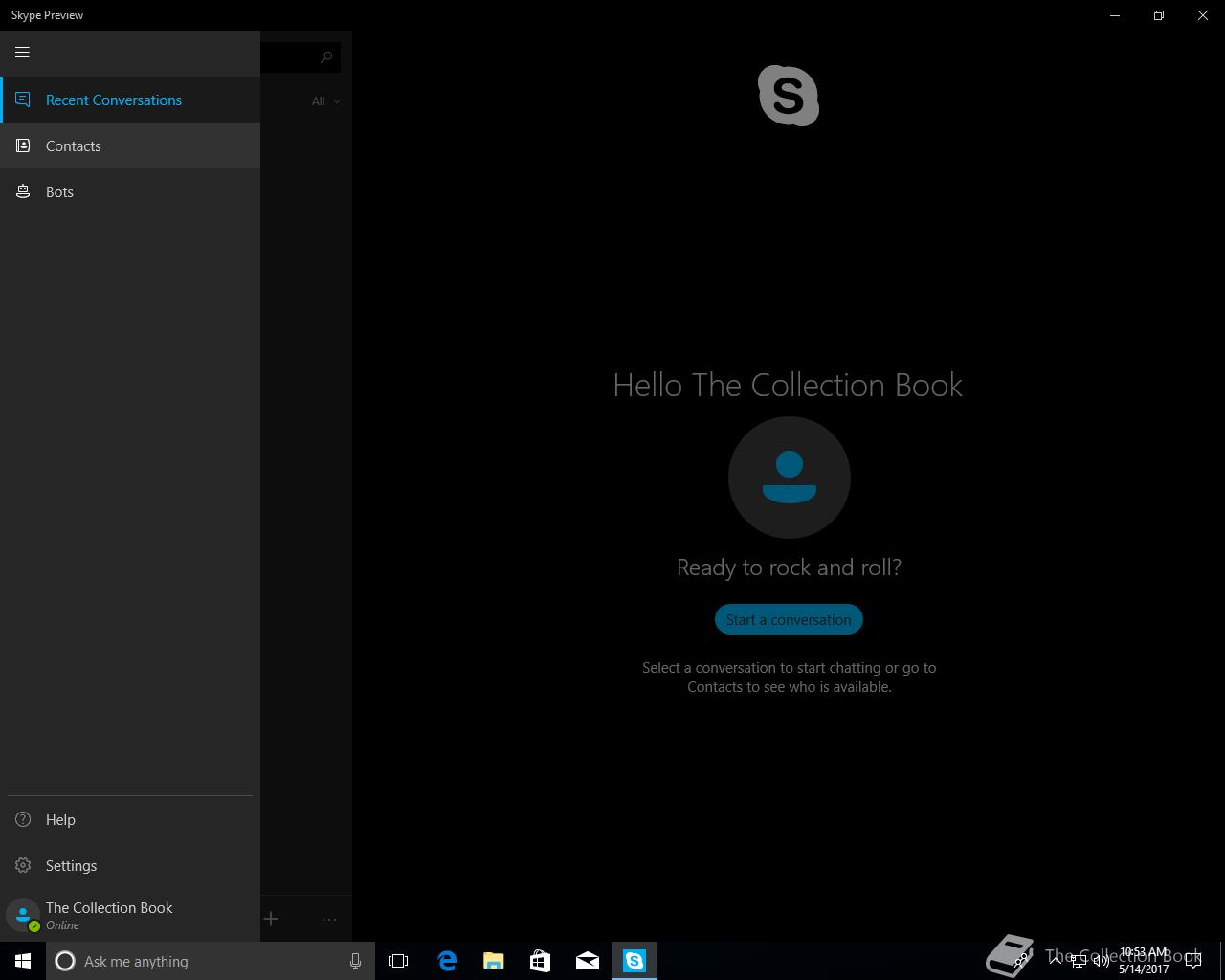Open Task View from the taskbar

tap(398, 961)
